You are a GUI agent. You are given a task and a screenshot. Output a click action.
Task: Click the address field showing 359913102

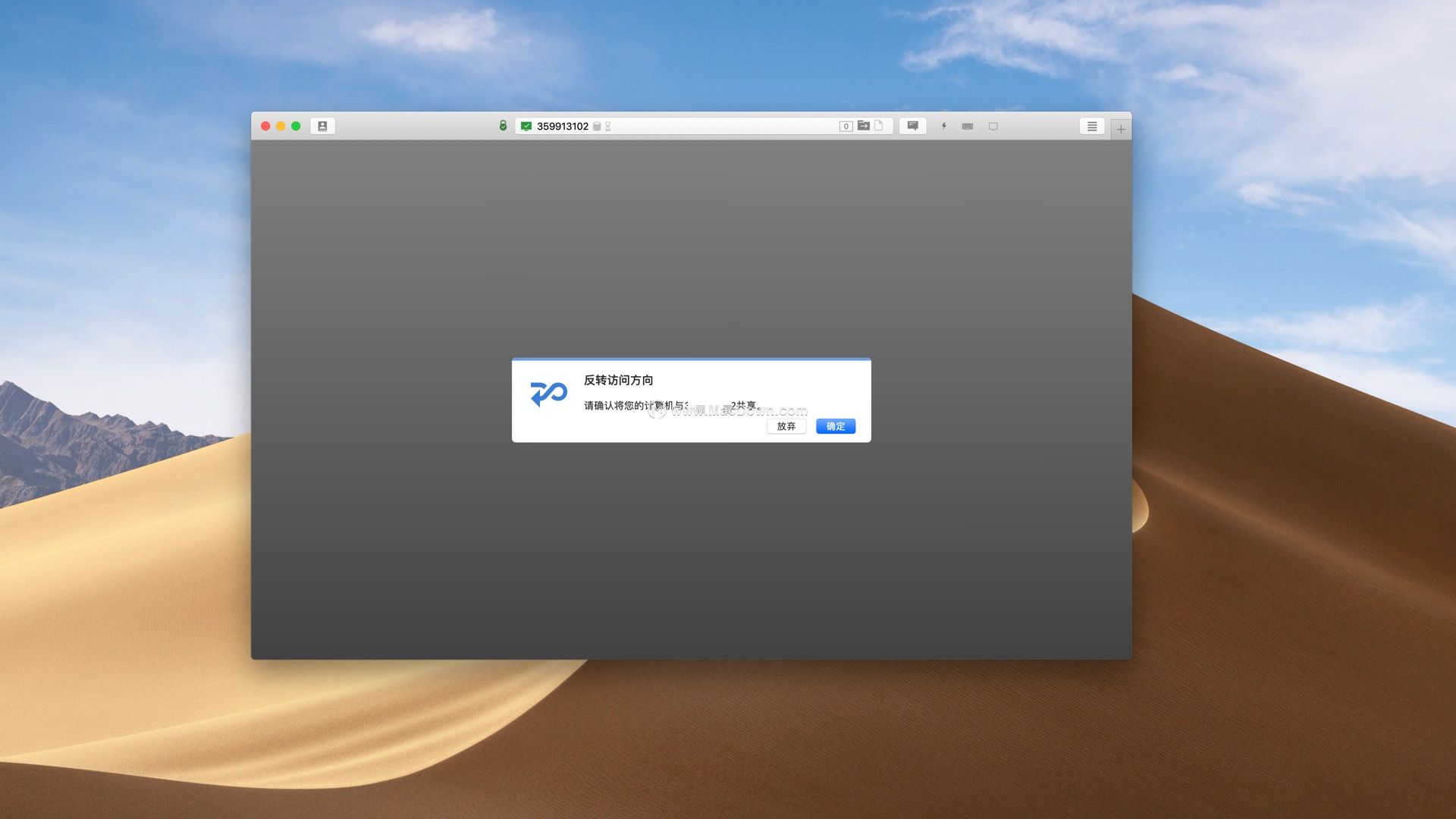[703, 126]
